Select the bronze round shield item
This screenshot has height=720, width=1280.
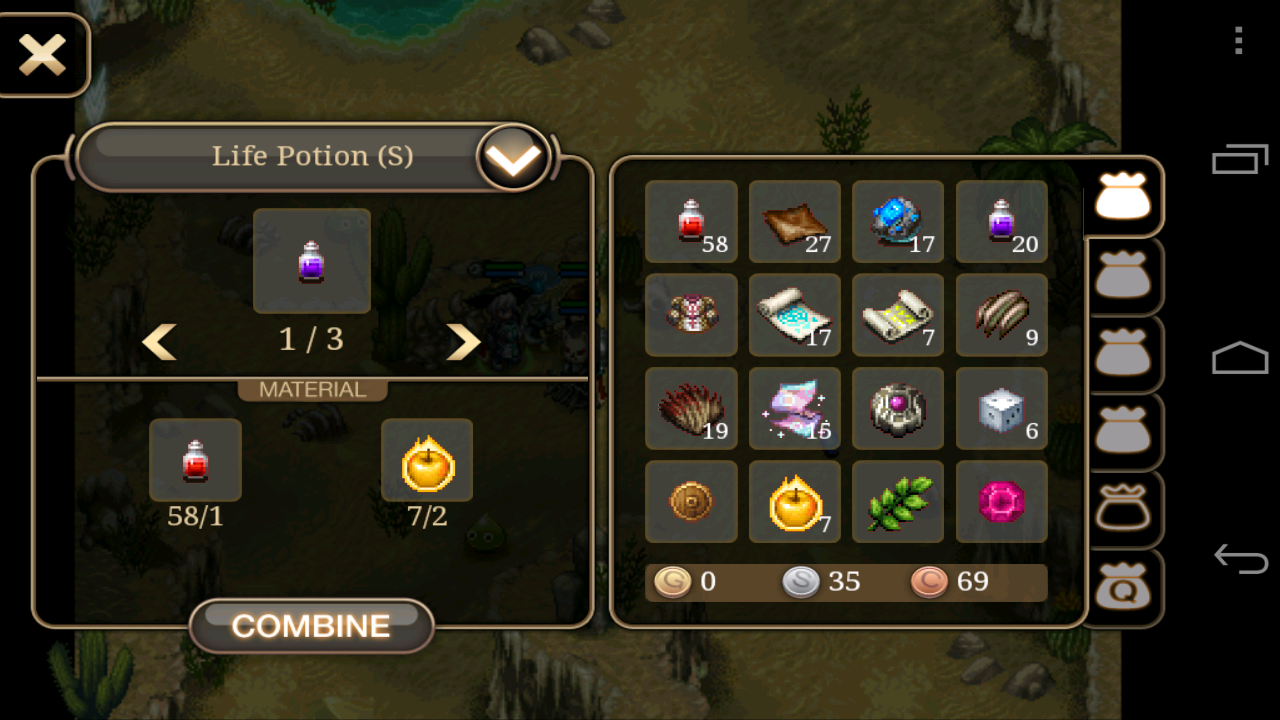point(691,502)
